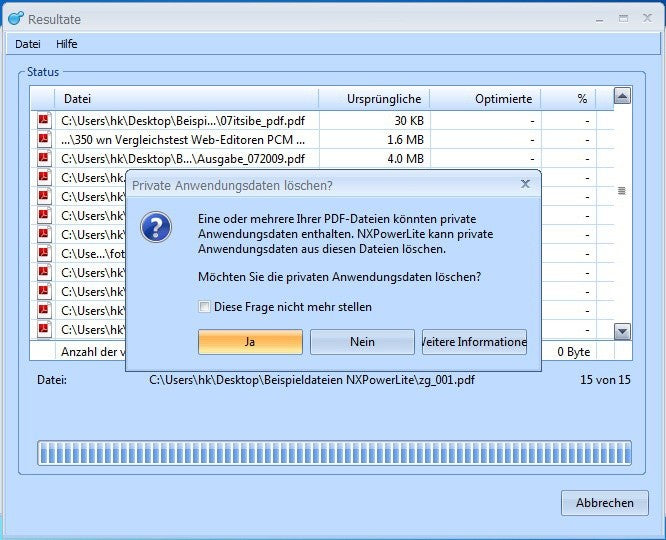Image resolution: width=666 pixels, height=540 pixels.
Task: Click the file list scroll up arrow
Action: tap(622, 96)
